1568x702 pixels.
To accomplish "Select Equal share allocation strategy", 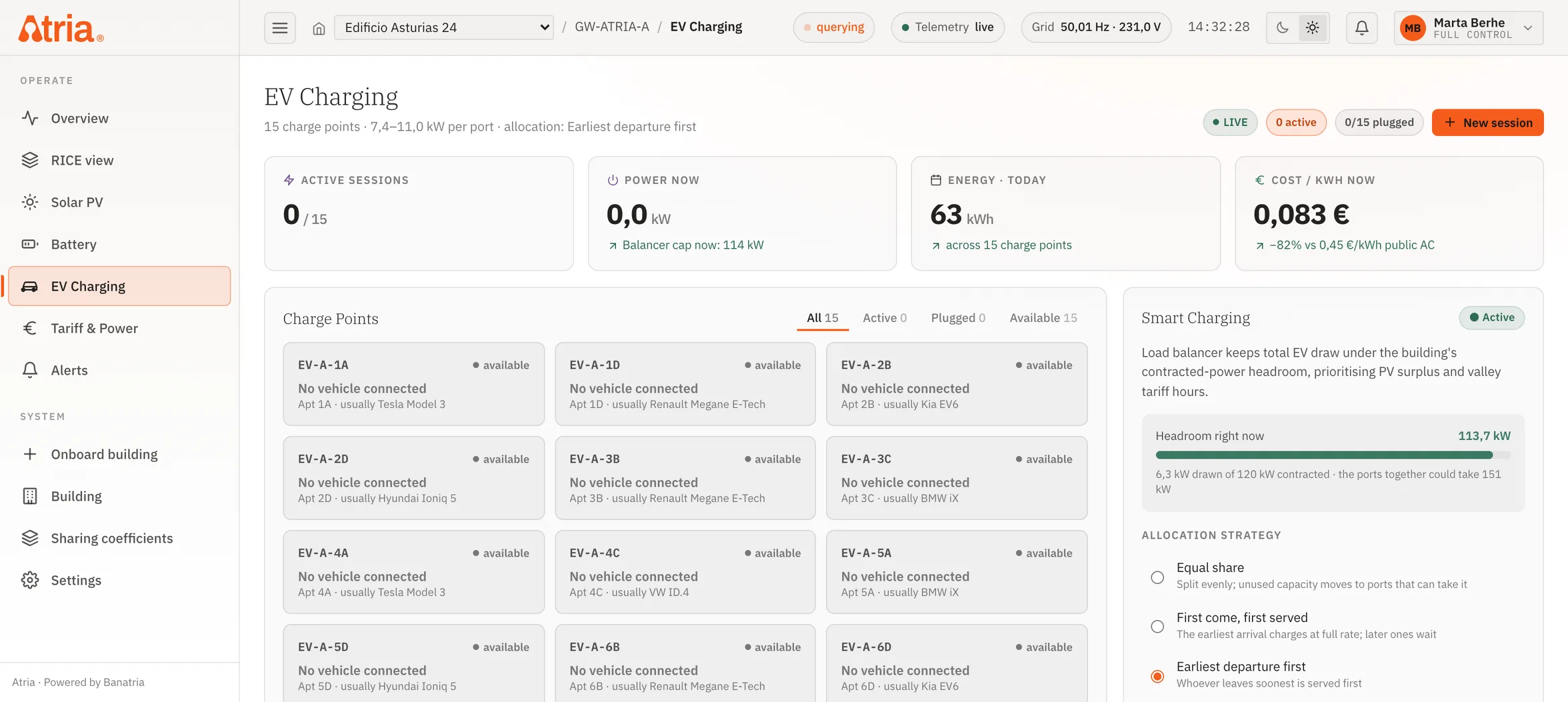I will [x=1157, y=577].
